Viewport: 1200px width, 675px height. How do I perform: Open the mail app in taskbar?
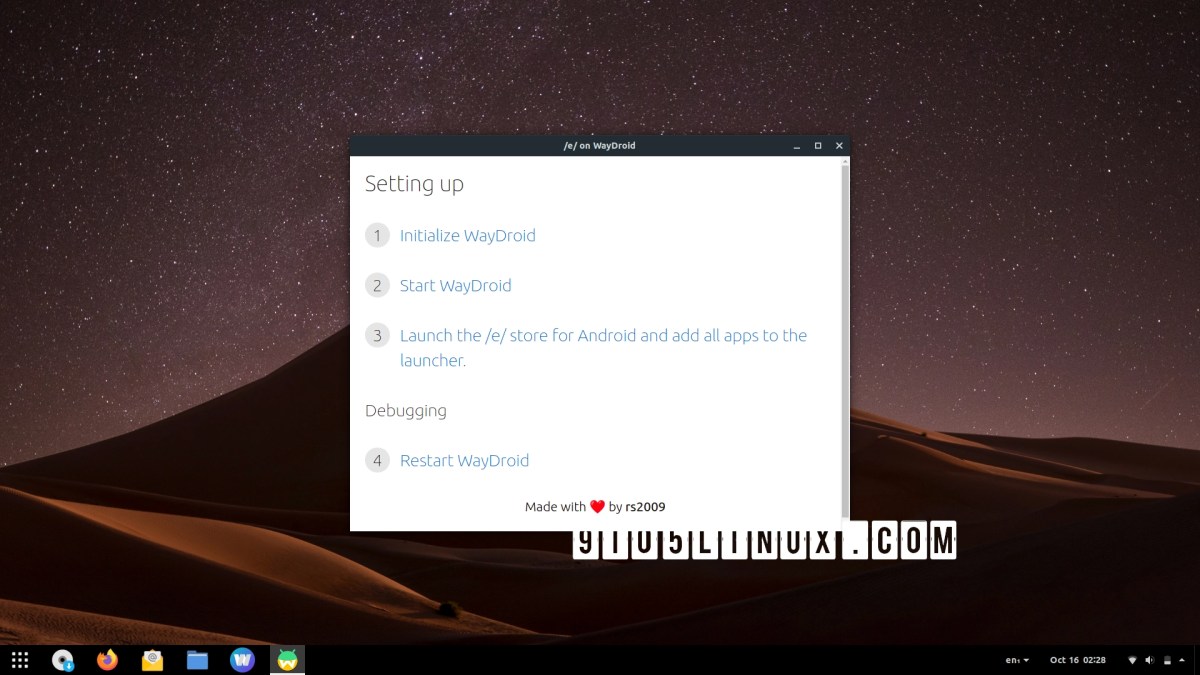click(x=152, y=660)
